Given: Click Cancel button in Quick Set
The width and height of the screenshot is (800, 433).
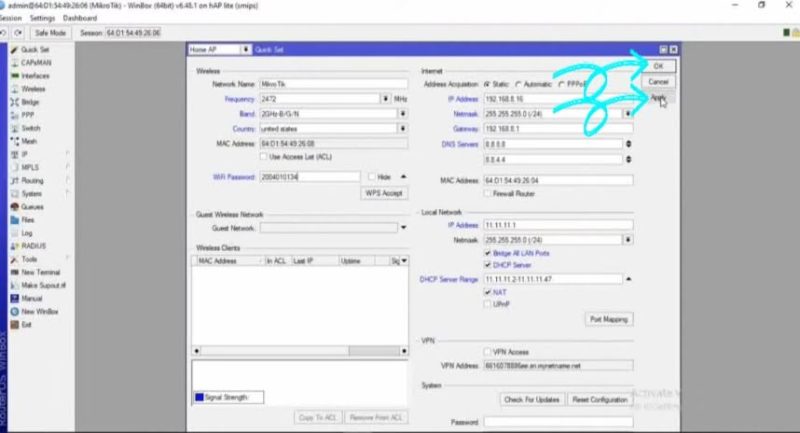Looking at the screenshot, I should coord(658,82).
